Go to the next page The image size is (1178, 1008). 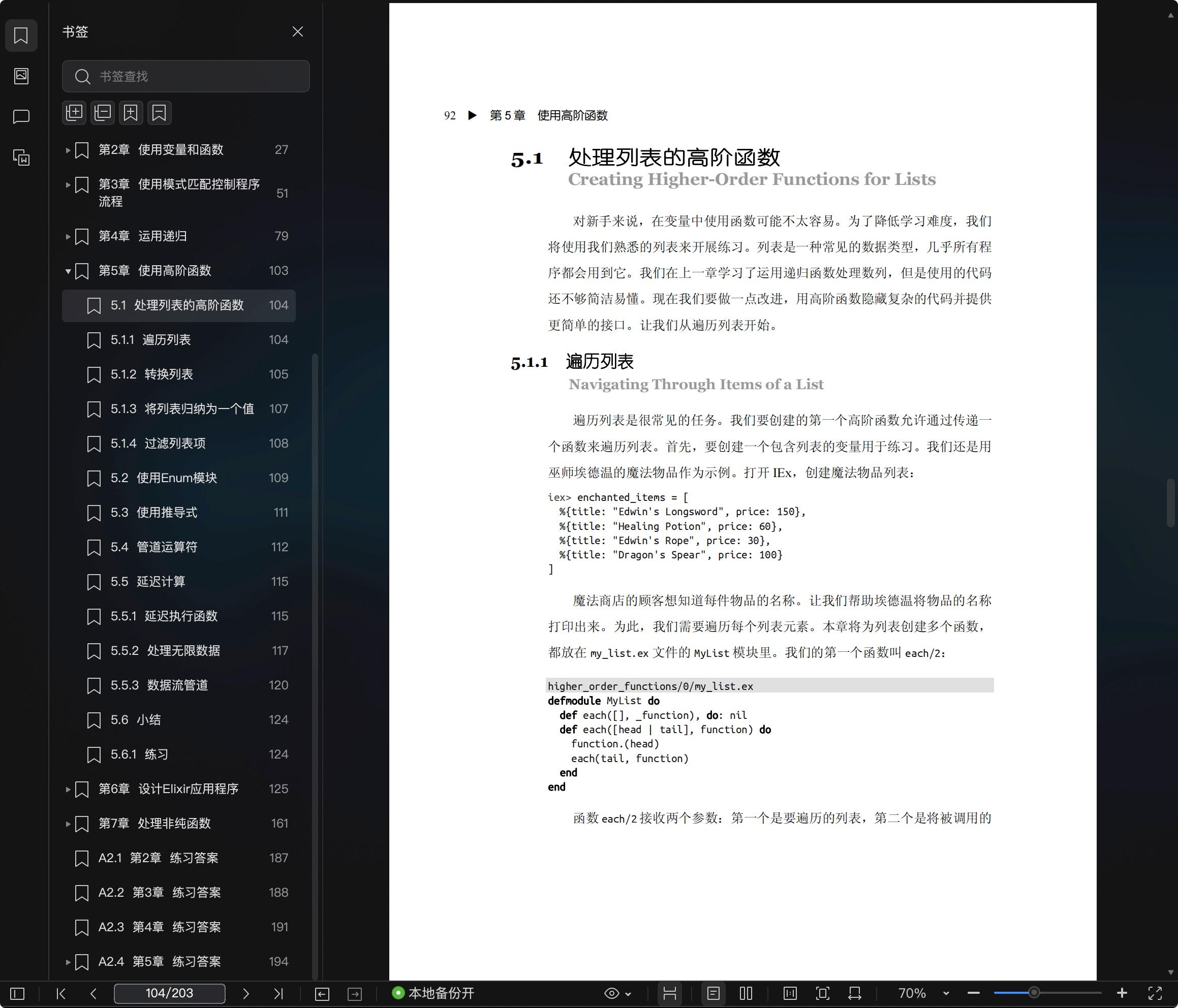click(245, 994)
